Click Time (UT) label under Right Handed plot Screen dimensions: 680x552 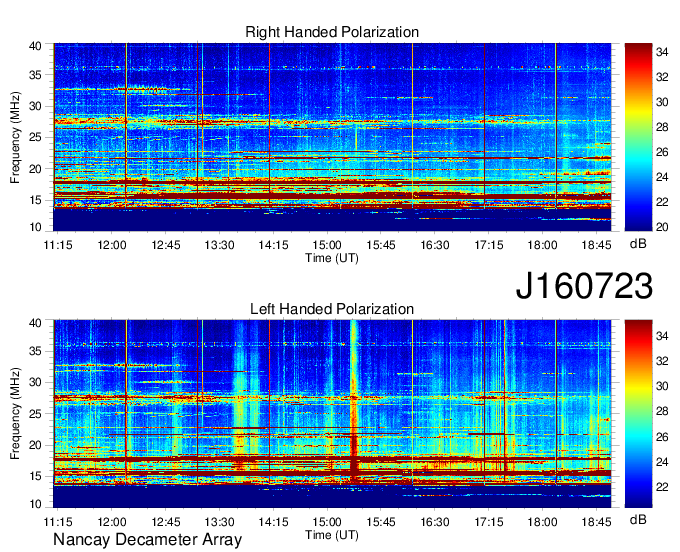tap(332, 258)
